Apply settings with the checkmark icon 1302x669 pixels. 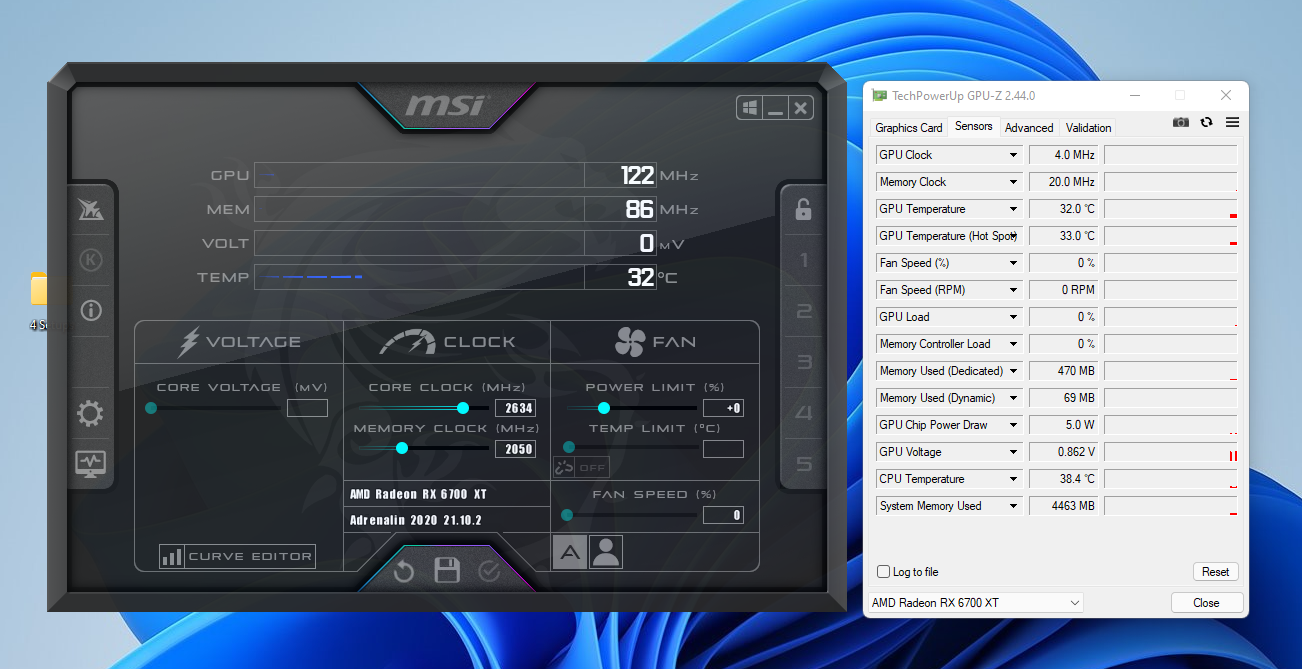point(489,571)
